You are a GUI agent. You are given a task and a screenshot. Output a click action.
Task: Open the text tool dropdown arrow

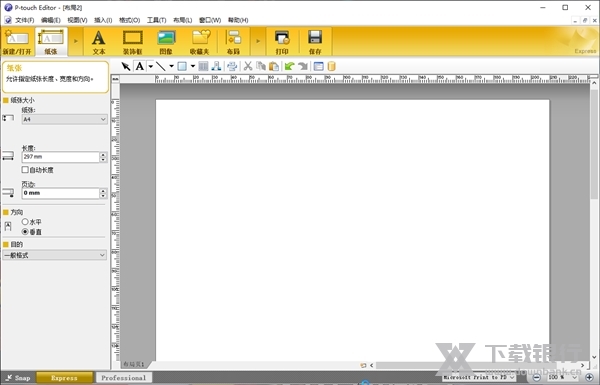pyautogui.click(x=150, y=66)
